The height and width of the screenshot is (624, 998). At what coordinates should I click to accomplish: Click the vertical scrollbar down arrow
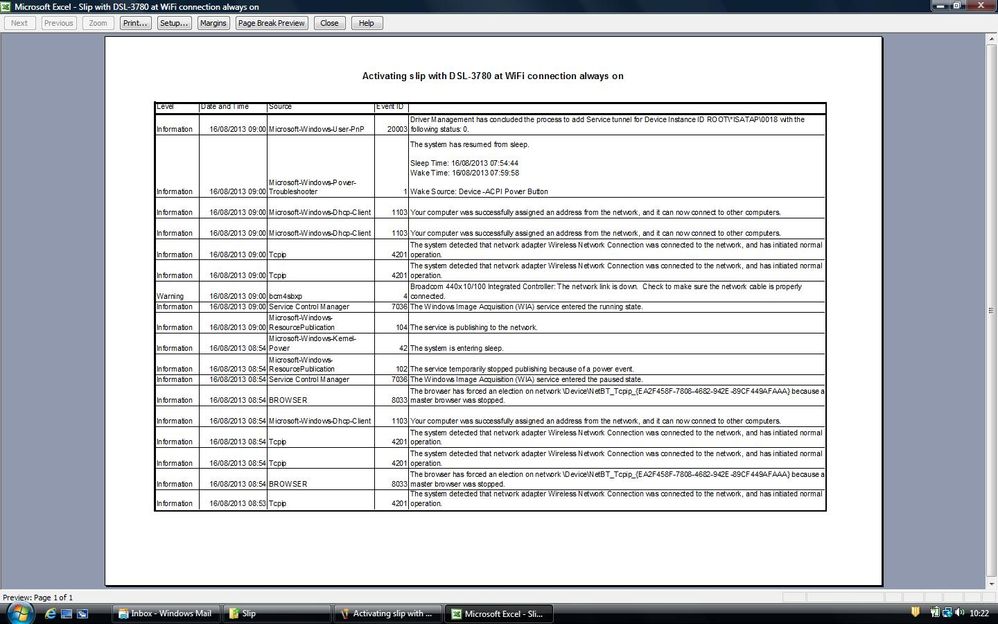pyautogui.click(x=991, y=583)
